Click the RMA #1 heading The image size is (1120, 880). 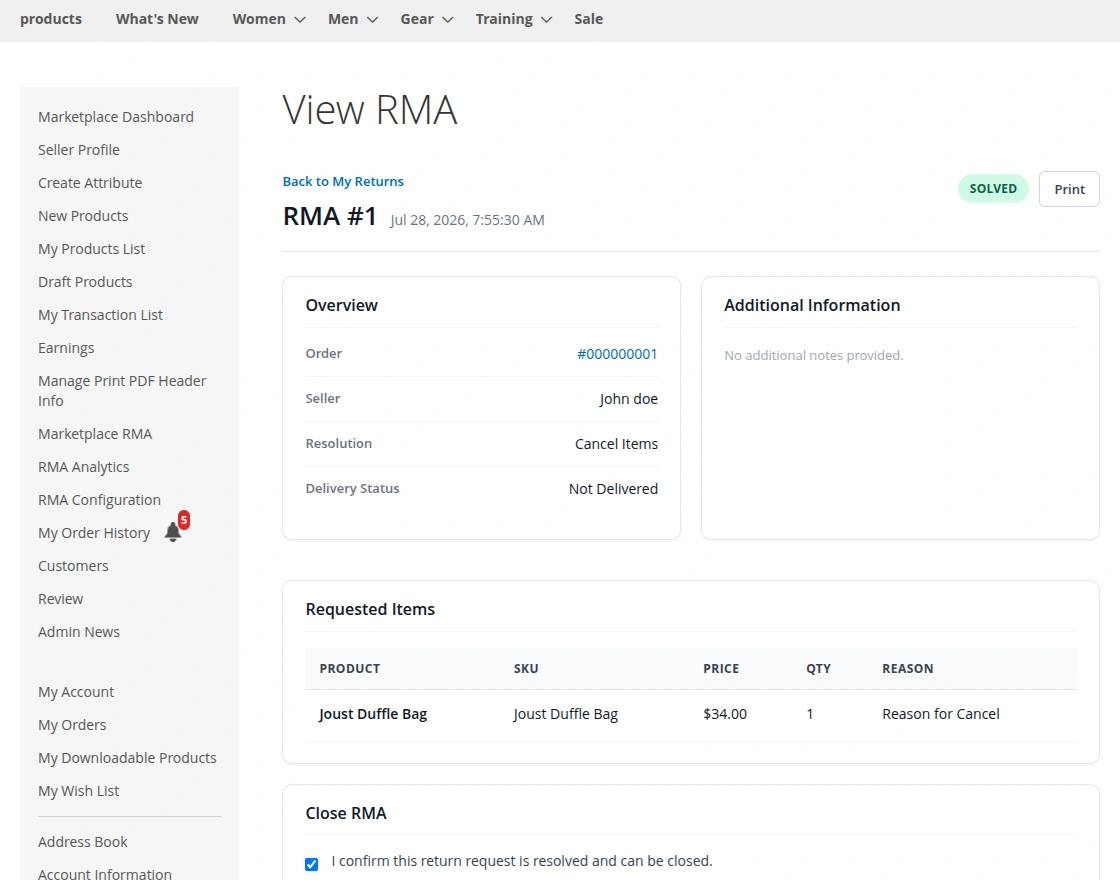329,216
